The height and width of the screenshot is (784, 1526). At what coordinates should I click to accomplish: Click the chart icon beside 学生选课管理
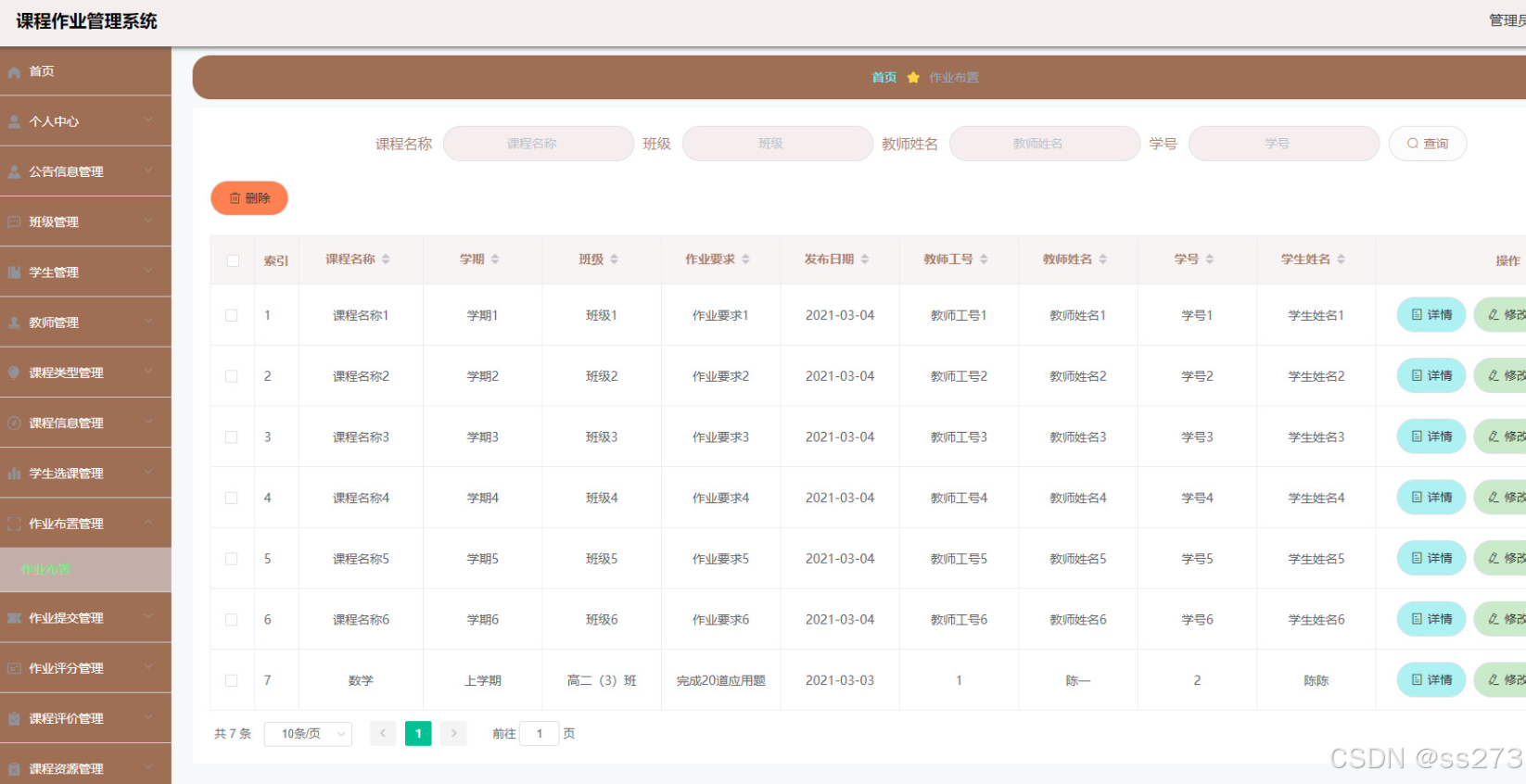pos(14,474)
